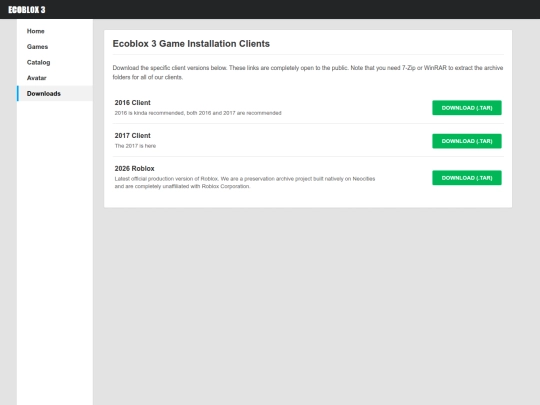Click the '2026 Roblox' title

[x=134, y=168]
